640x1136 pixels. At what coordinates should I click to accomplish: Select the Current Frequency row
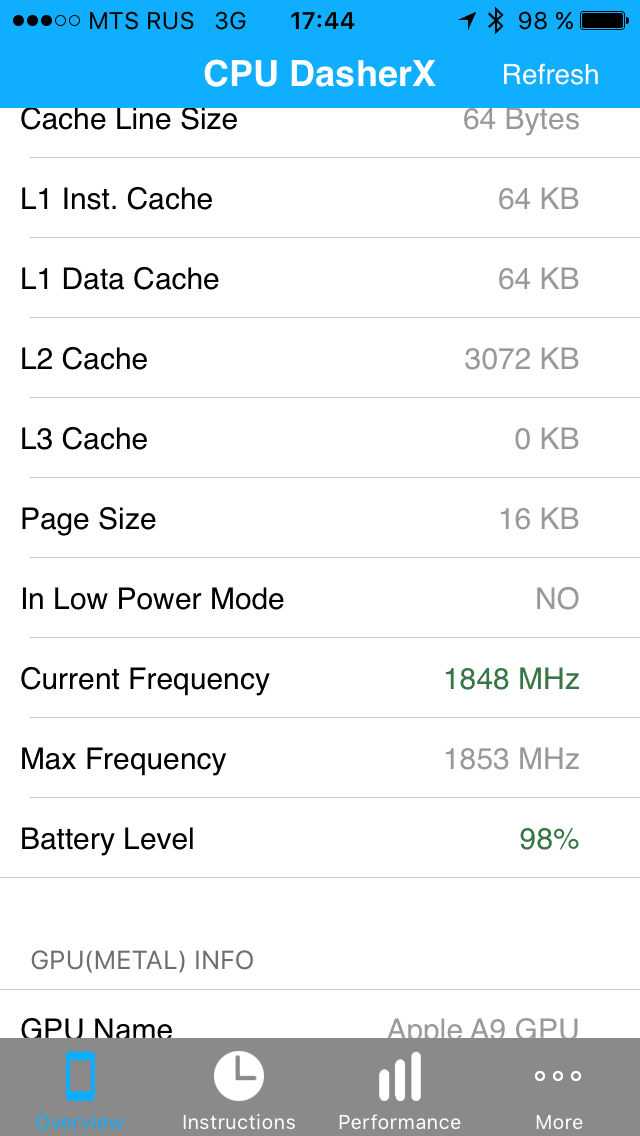[320, 679]
